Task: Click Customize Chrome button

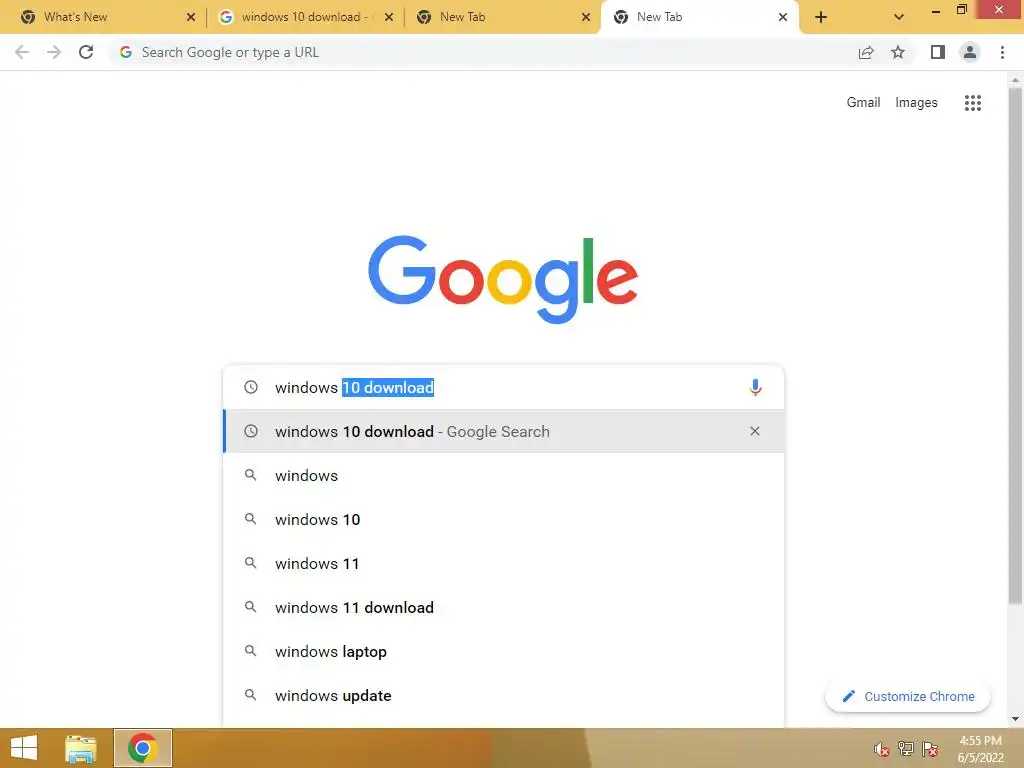Action: pos(908,696)
